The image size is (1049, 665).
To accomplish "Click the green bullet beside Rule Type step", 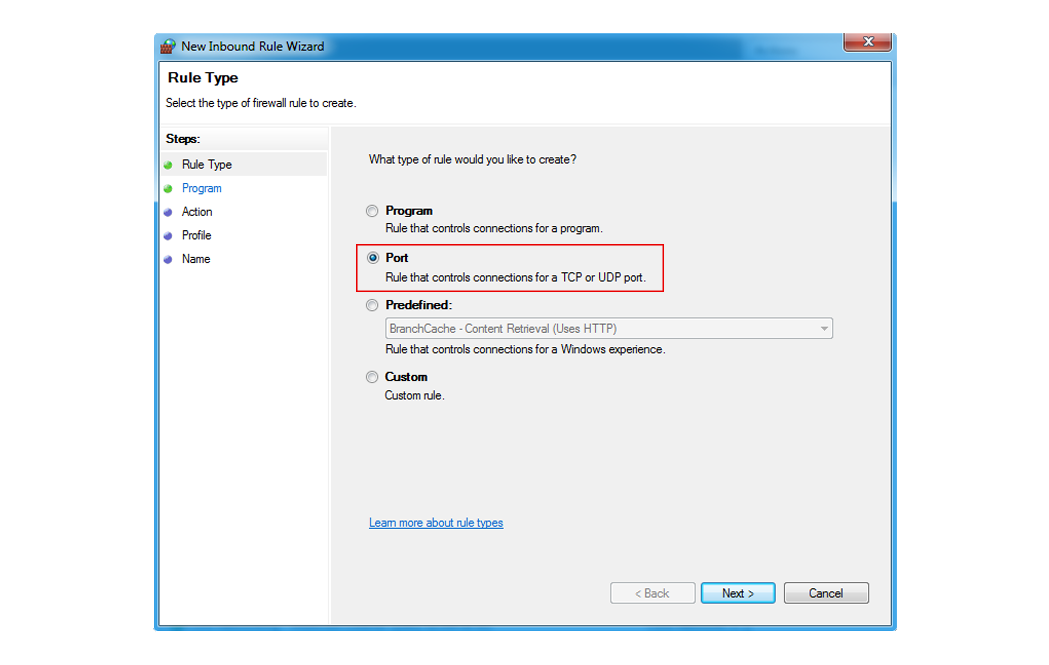I will tap(168, 165).
